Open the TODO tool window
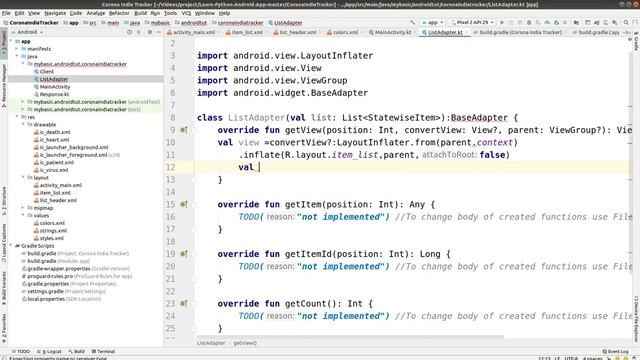Screen dimensions: 640x360 click(x=21, y=351)
